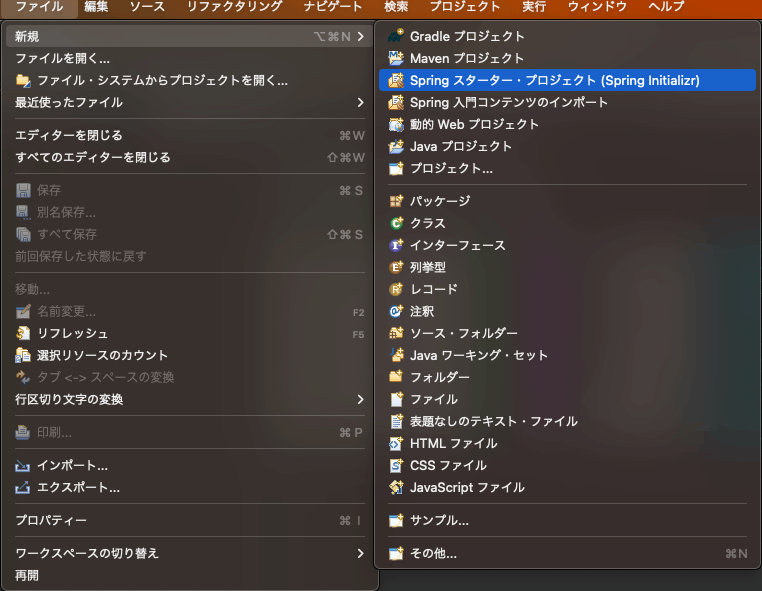Select the 名前変更... menu entry
Image resolution: width=762 pixels, height=591 pixels.
click(x=190, y=312)
